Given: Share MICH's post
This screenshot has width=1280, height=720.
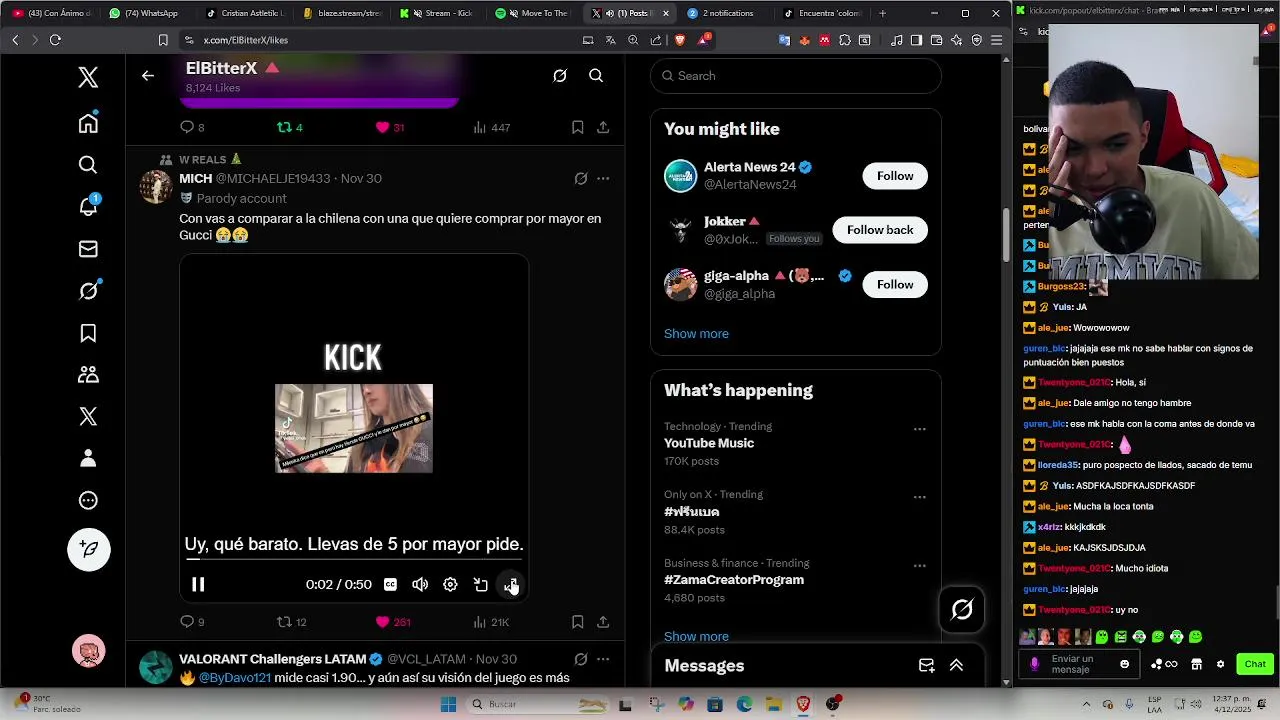Looking at the screenshot, I should [x=603, y=622].
